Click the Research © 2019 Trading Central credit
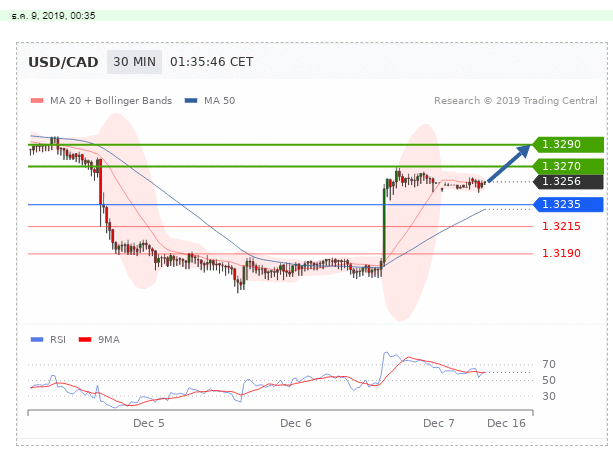 (516, 100)
